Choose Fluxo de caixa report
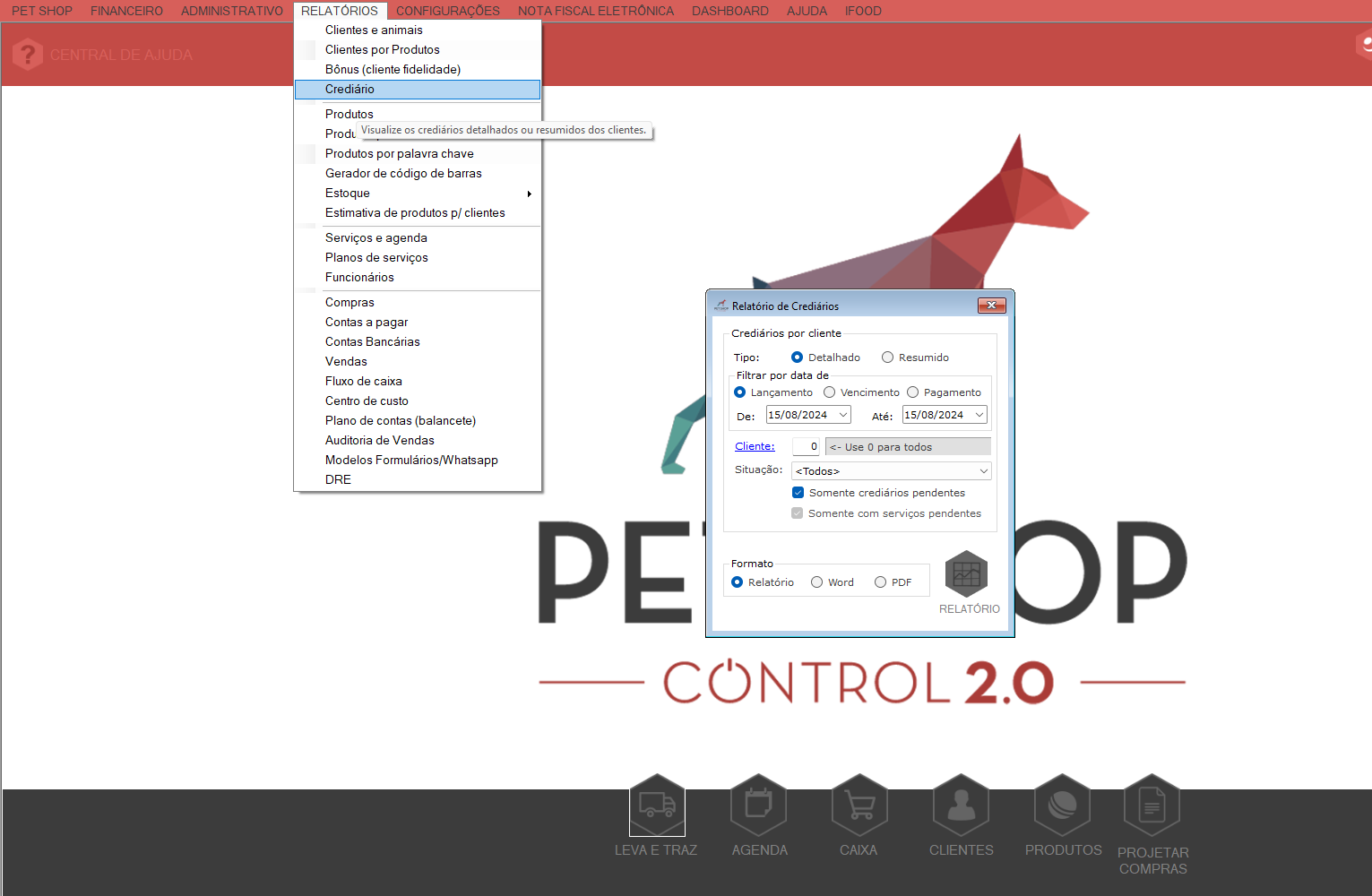 (418, 382)
